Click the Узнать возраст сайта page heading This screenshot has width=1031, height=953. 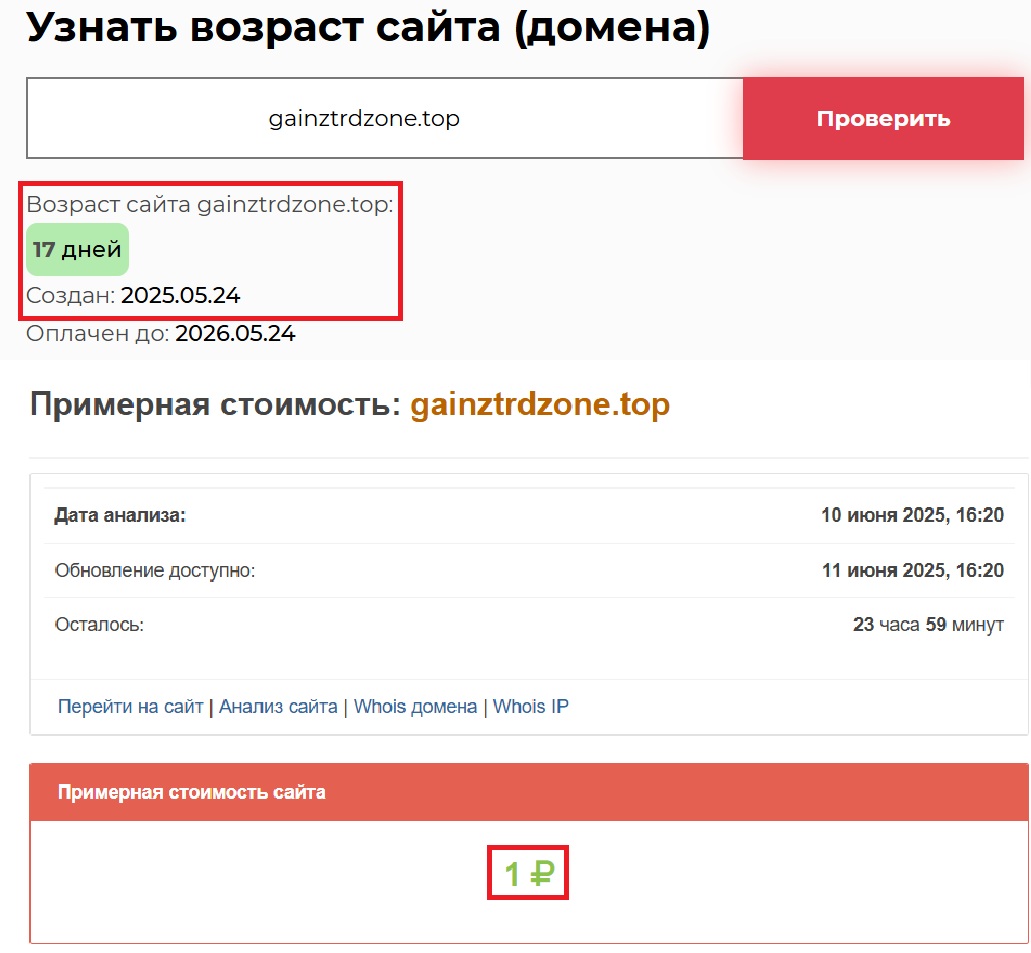tap(368, 29)
